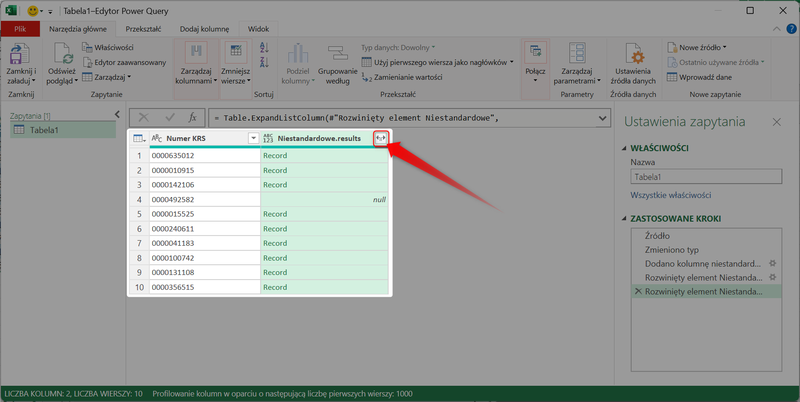Open the Dodano kolumnę niestandard... gear
800x402 pixels.
[772, 263]
